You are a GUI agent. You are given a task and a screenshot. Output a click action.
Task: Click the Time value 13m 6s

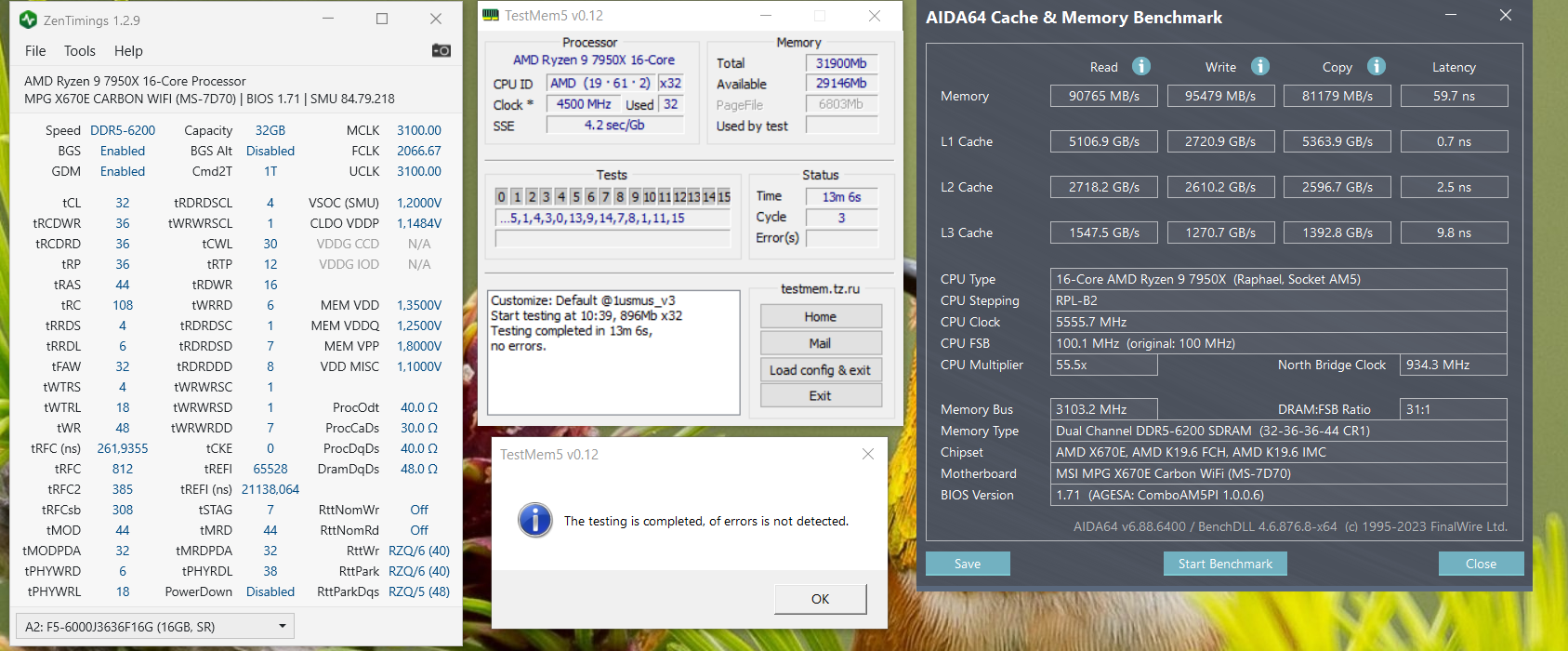[841, 196]
